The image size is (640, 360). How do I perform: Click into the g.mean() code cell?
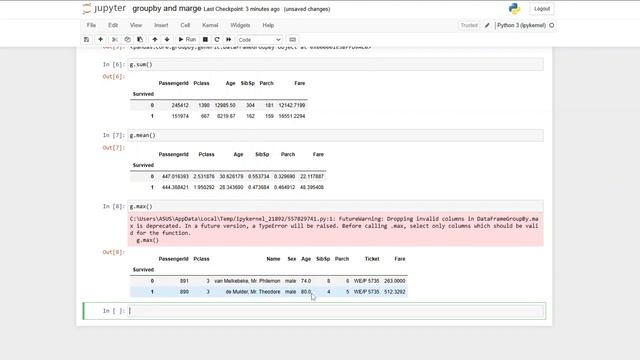[x=336, y=136]
